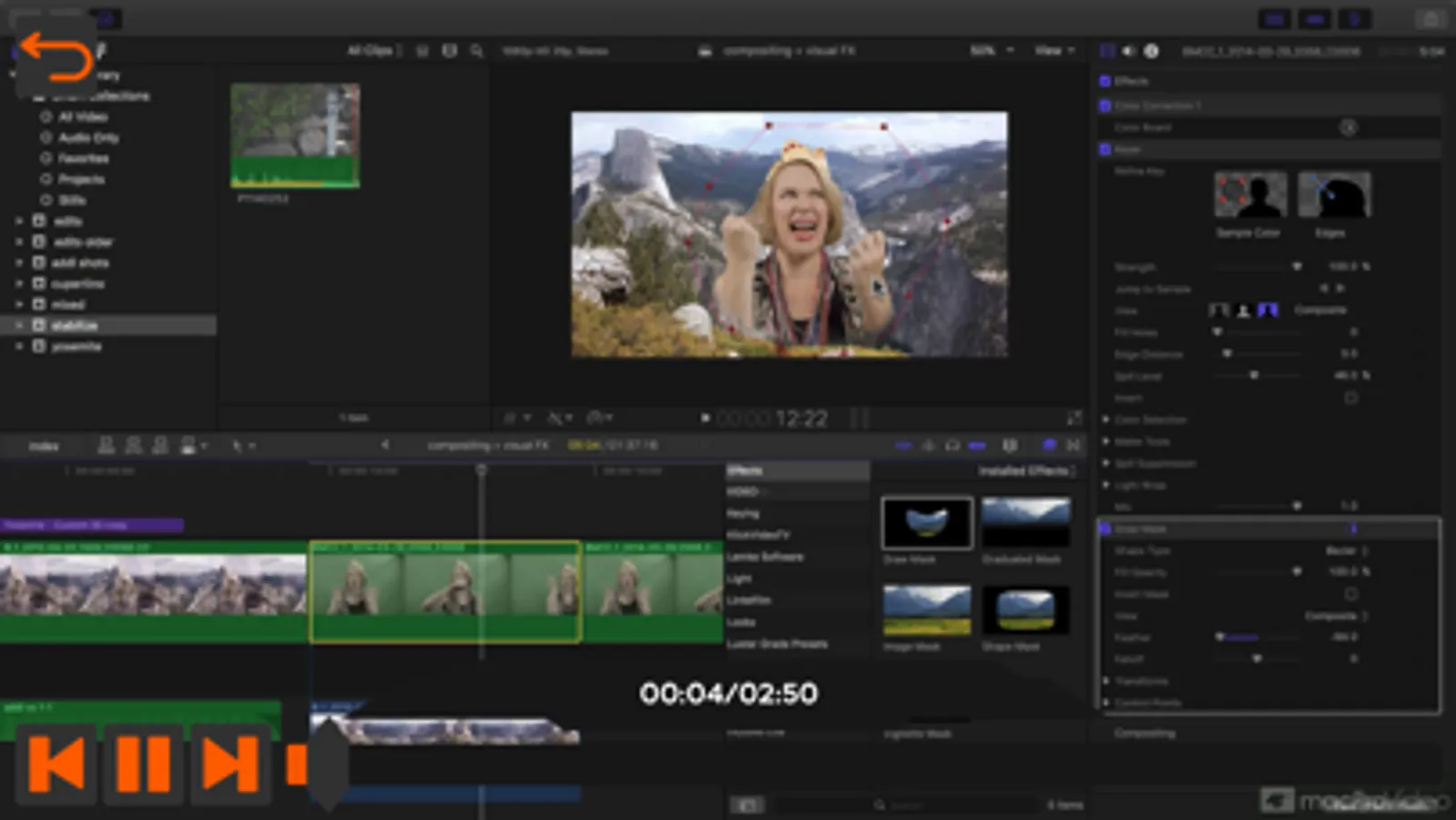Enable the Invert Mask checkbox
1456x820 pixels.
[x=1351, y=594]
